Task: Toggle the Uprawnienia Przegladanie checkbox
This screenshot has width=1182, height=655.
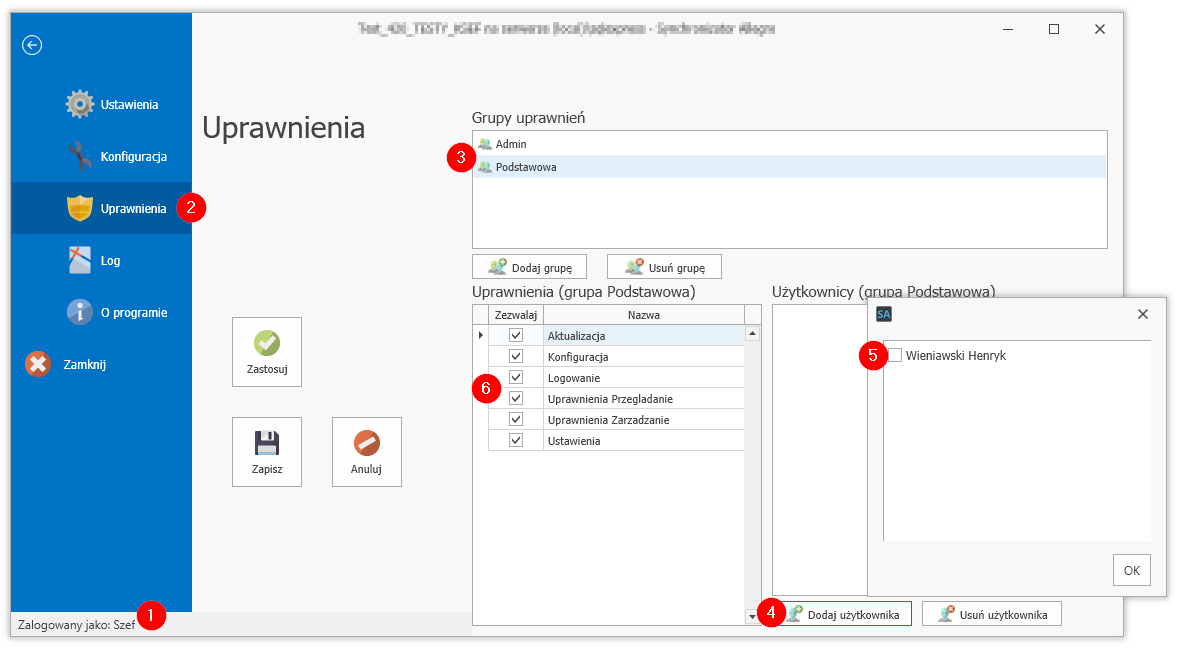Action: click(516, 399)
